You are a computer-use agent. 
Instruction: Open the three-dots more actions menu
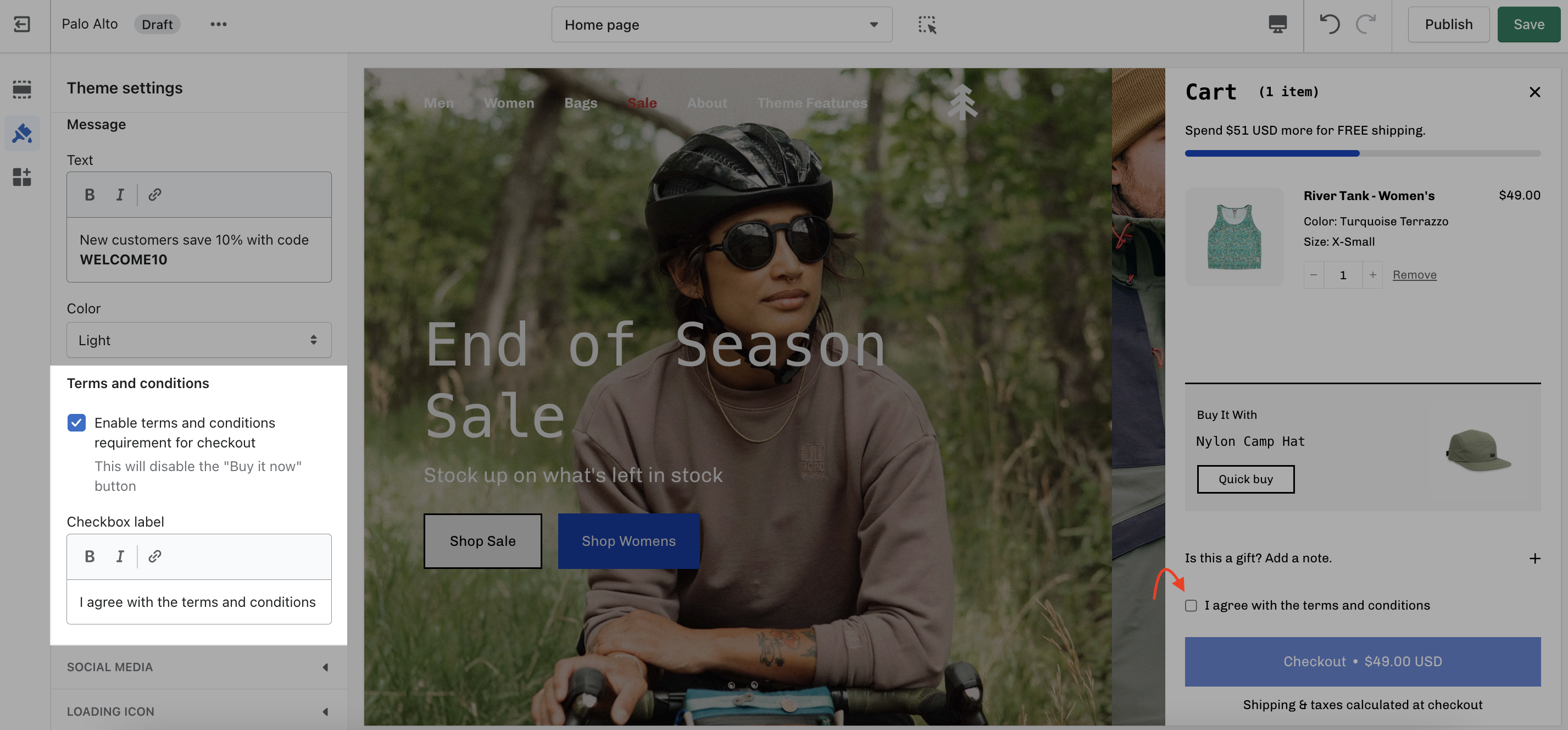(219, 24)
